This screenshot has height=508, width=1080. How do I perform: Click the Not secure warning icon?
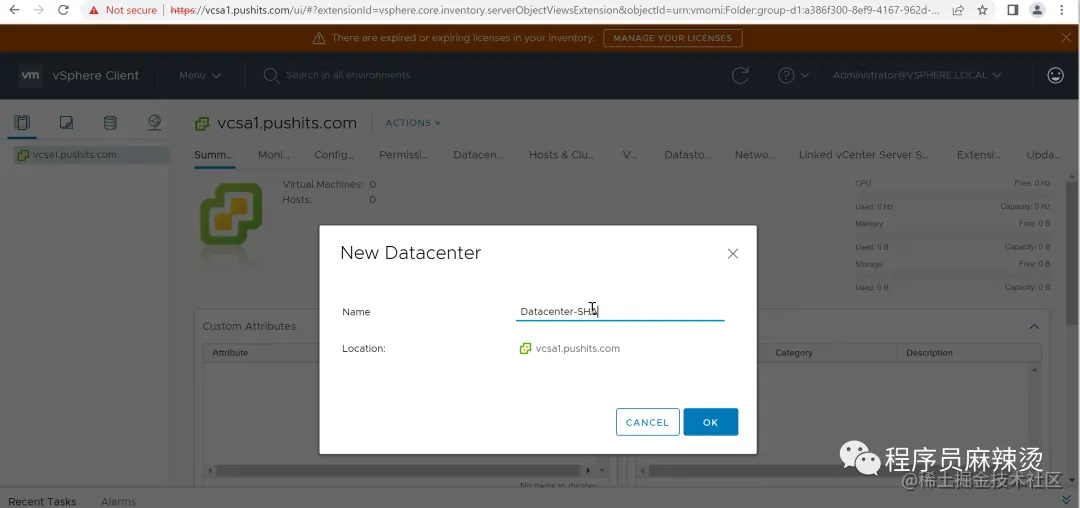[94, 10]
